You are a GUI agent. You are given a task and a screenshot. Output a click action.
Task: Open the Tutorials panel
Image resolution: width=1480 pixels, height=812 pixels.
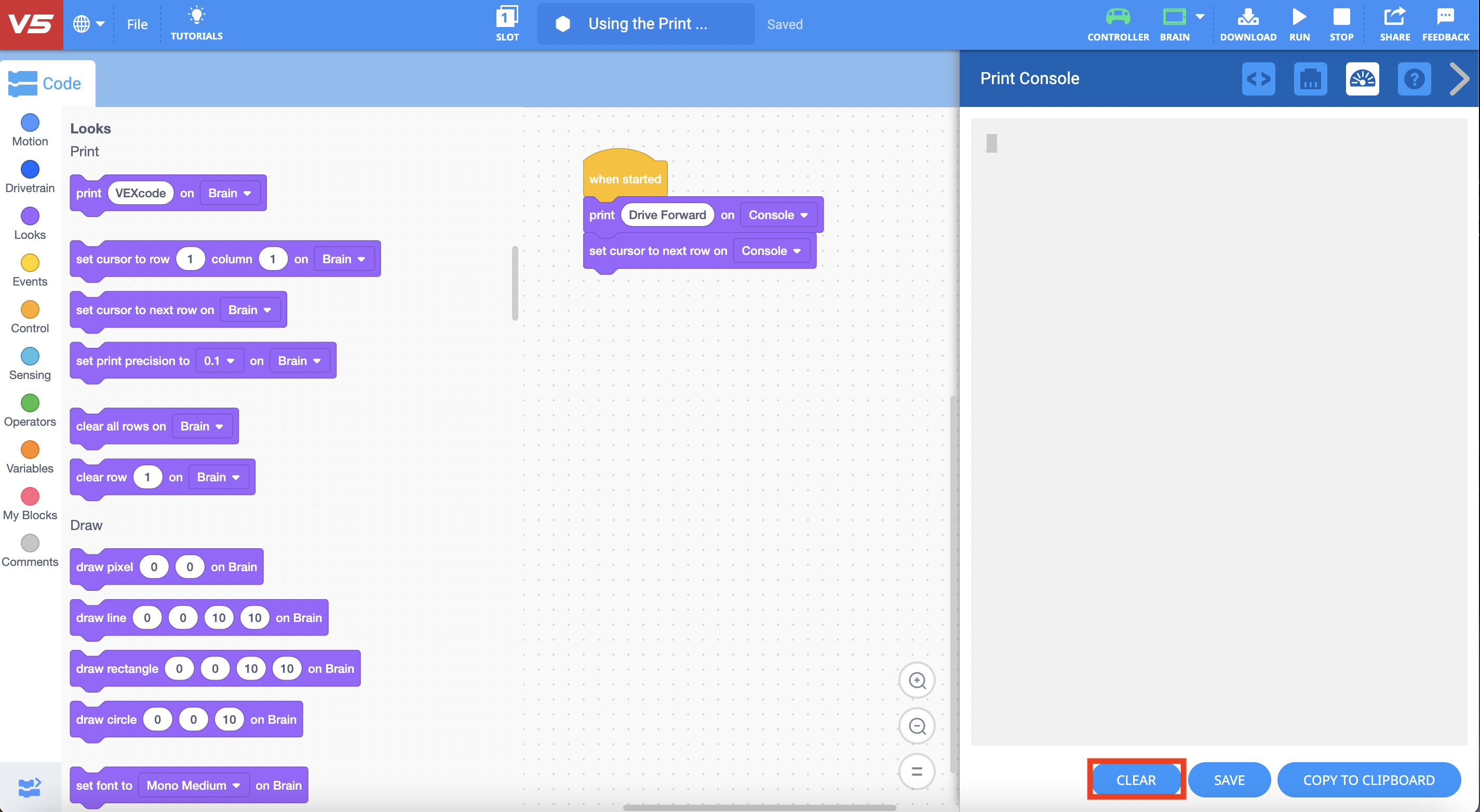tap(196, 23)
